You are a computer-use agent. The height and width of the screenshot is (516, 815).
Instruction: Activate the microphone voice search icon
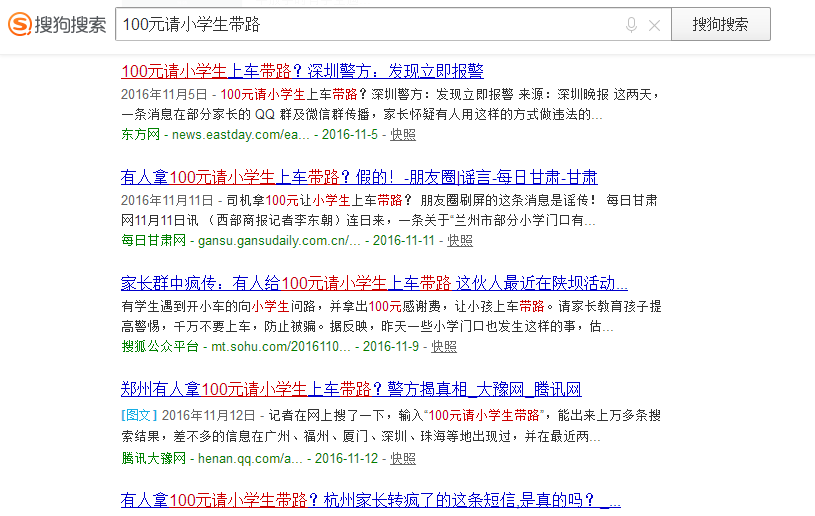click(x=631, y=25)
